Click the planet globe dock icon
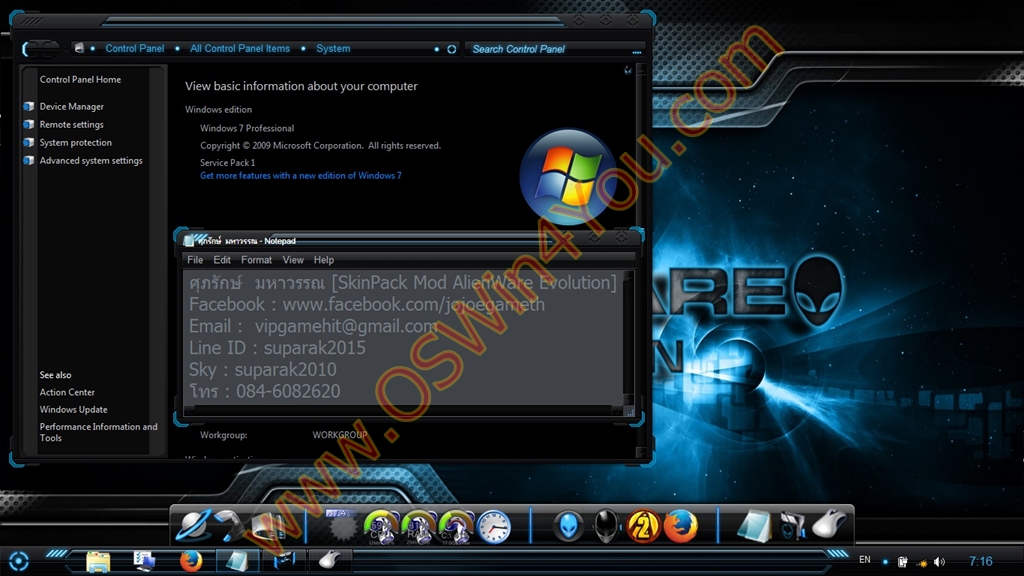This screenshot has height=576, width=1024. click(x=193, y=525)
